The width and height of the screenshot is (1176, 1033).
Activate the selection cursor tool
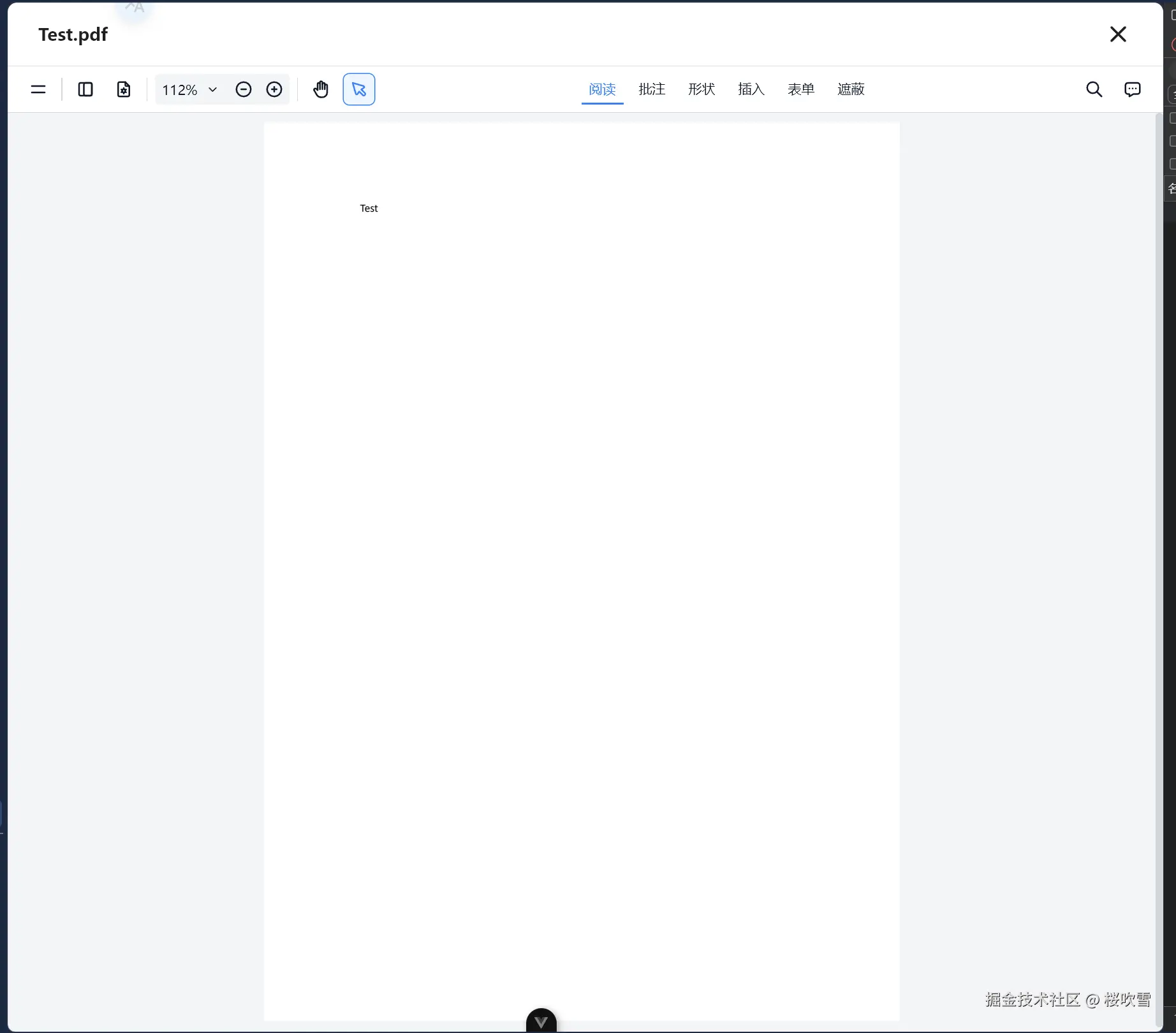[358, 89]
